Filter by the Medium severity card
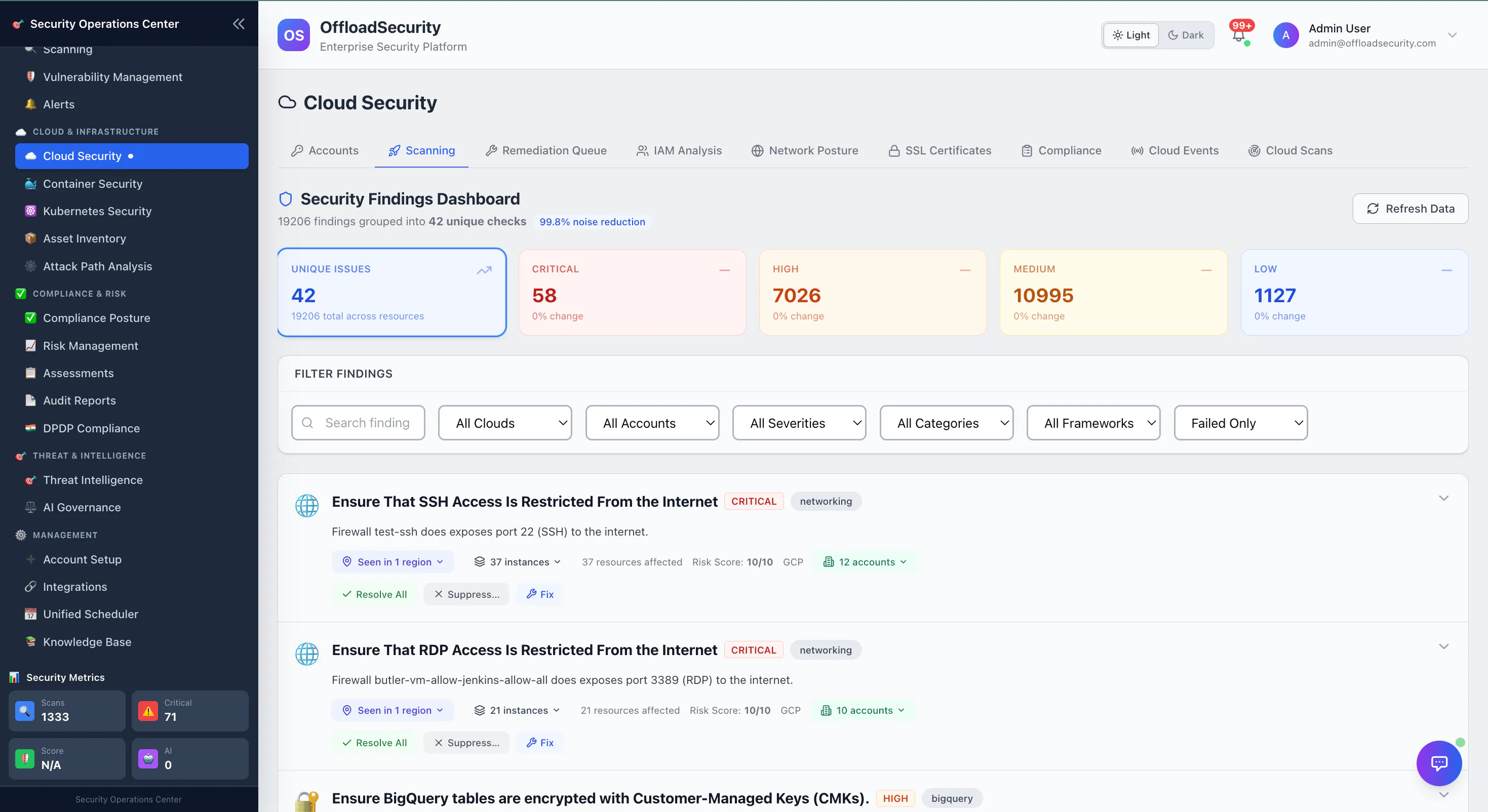This screenshot has width=1488, height=812. [x=1113, y=292]
